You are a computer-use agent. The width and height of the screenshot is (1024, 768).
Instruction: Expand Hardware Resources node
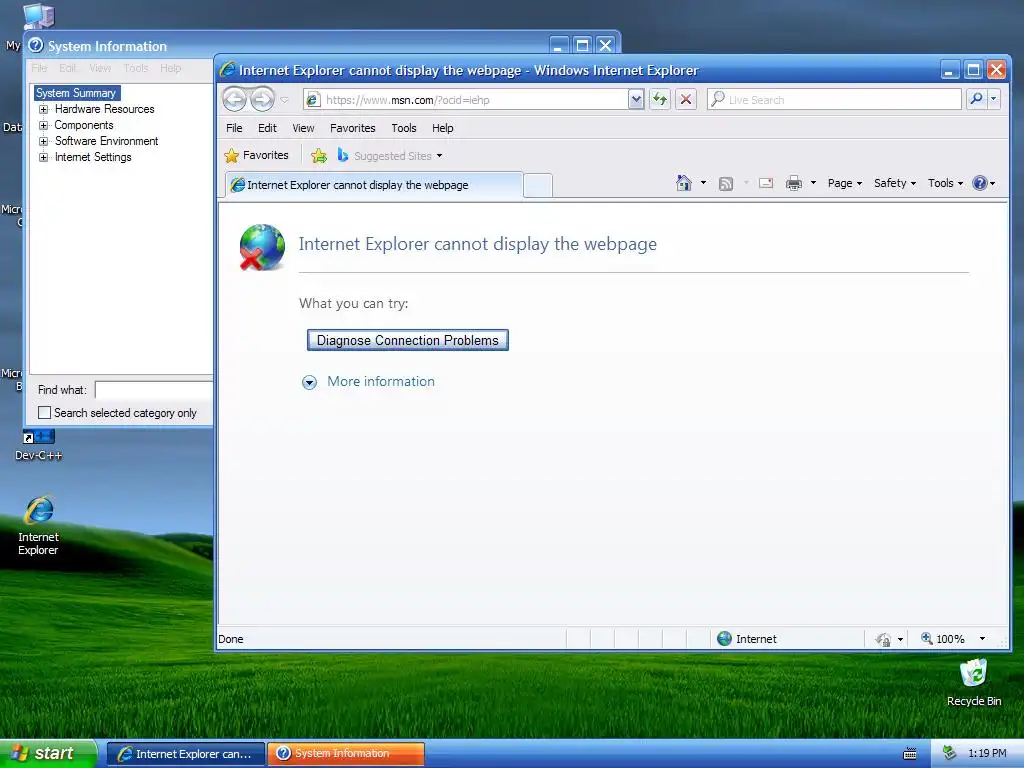43,109
